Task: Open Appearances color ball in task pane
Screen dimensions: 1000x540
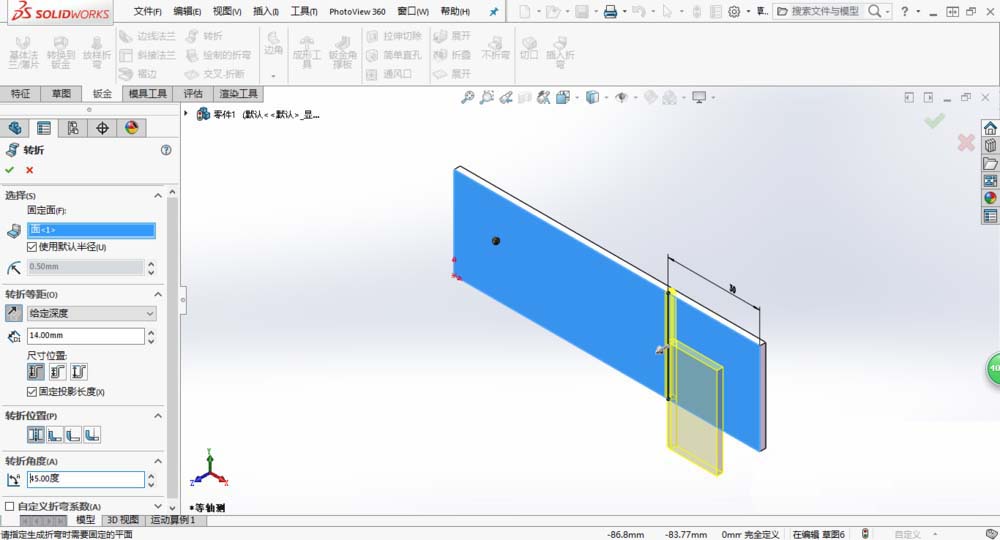Action: pyautogui.click(x=990, y=198)
